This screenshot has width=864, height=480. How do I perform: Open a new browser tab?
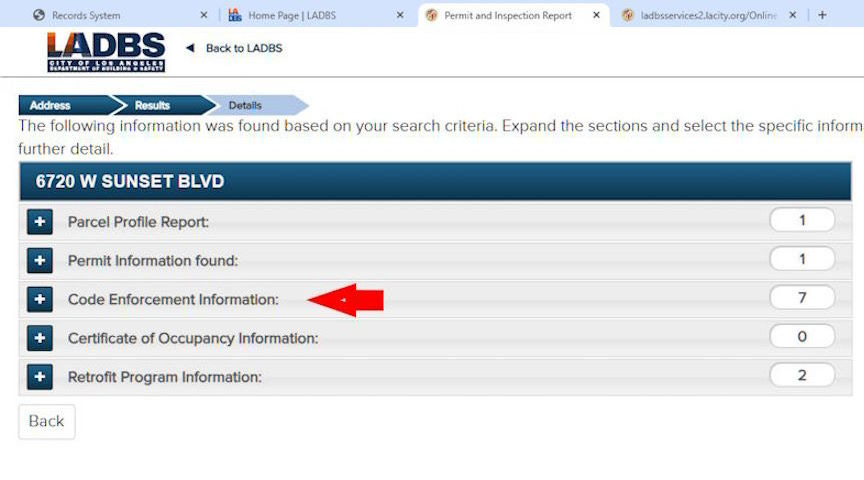pyautogui.click(x=822, y=15)
